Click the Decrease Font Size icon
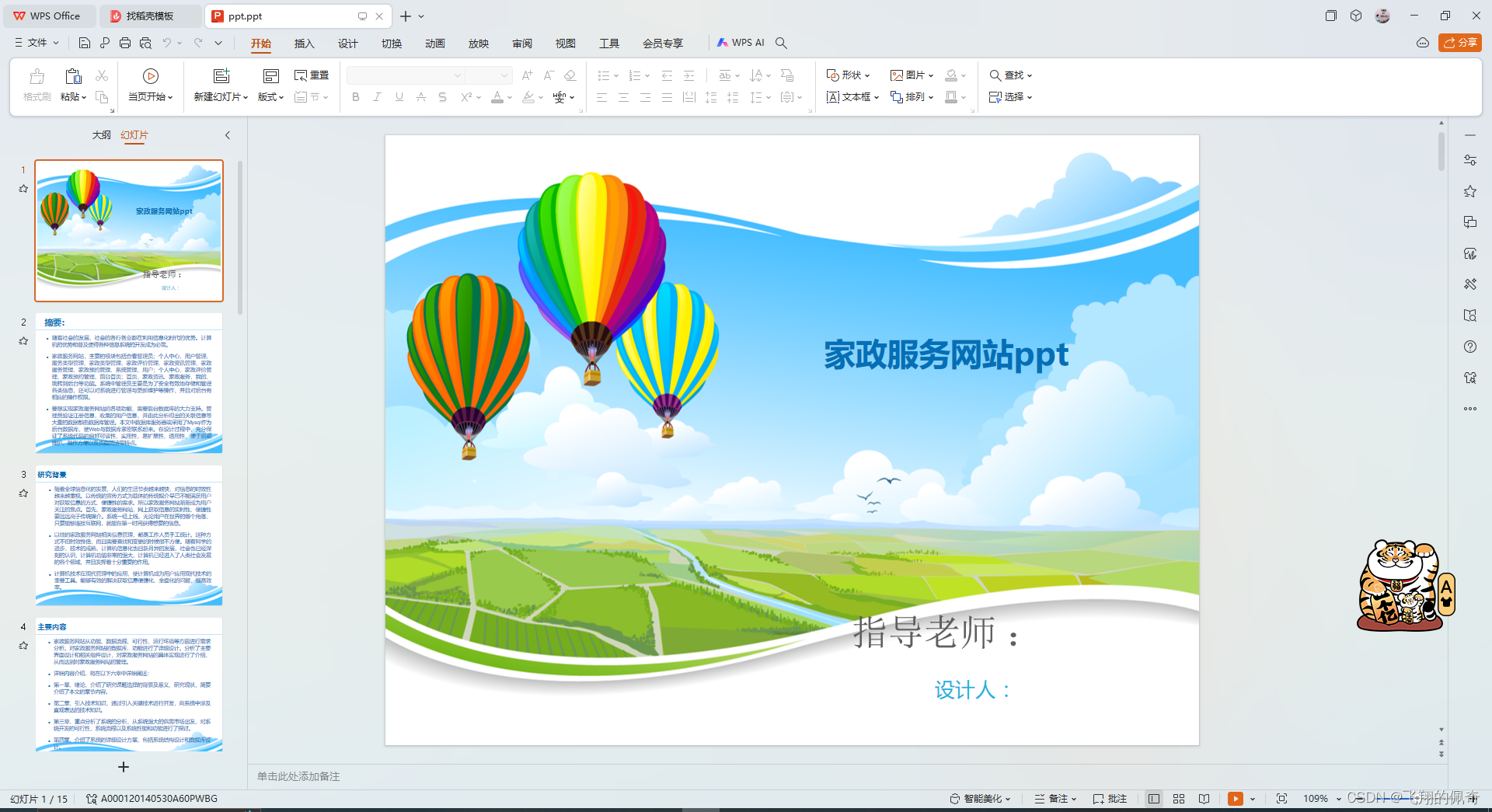The image size is (1492, 812). (x=549, y=75)
